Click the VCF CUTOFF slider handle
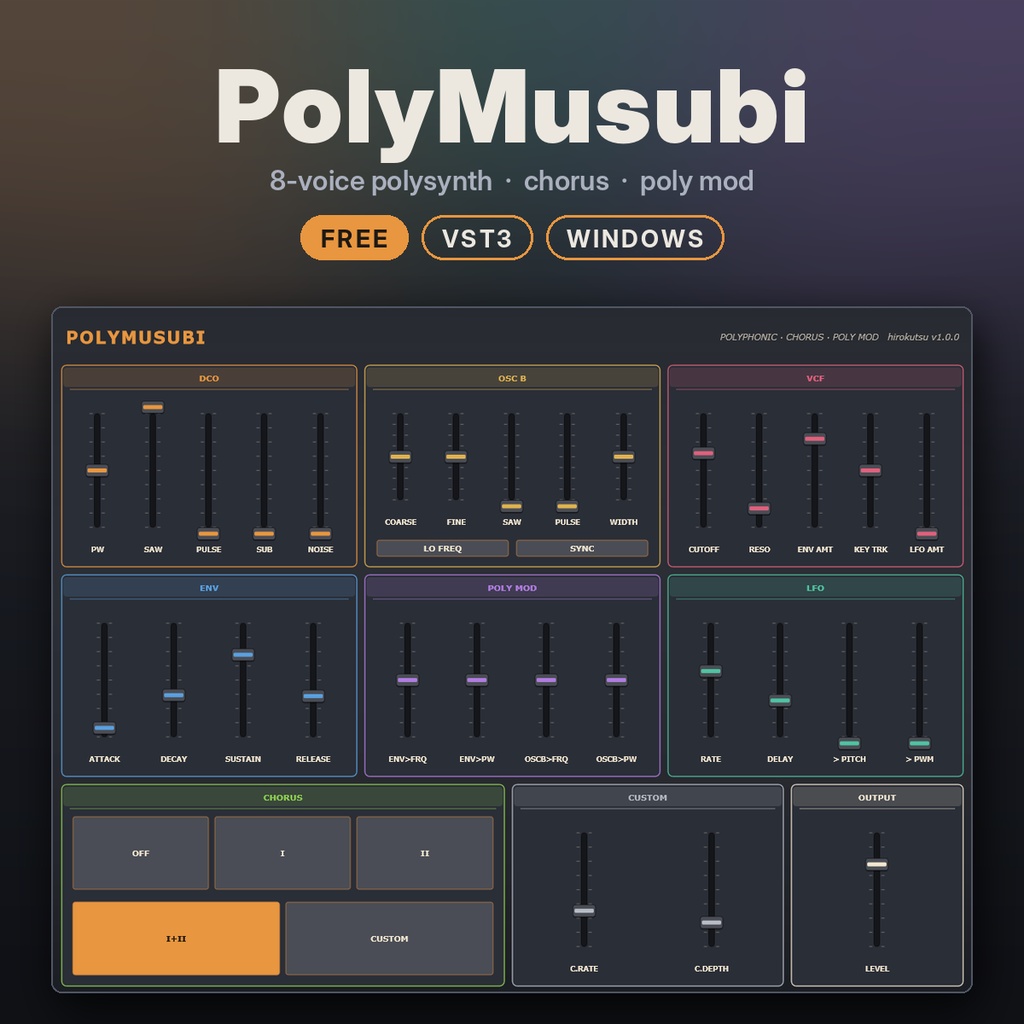Viewport: 1024px width, 1024px height. (x=703, y=453)
